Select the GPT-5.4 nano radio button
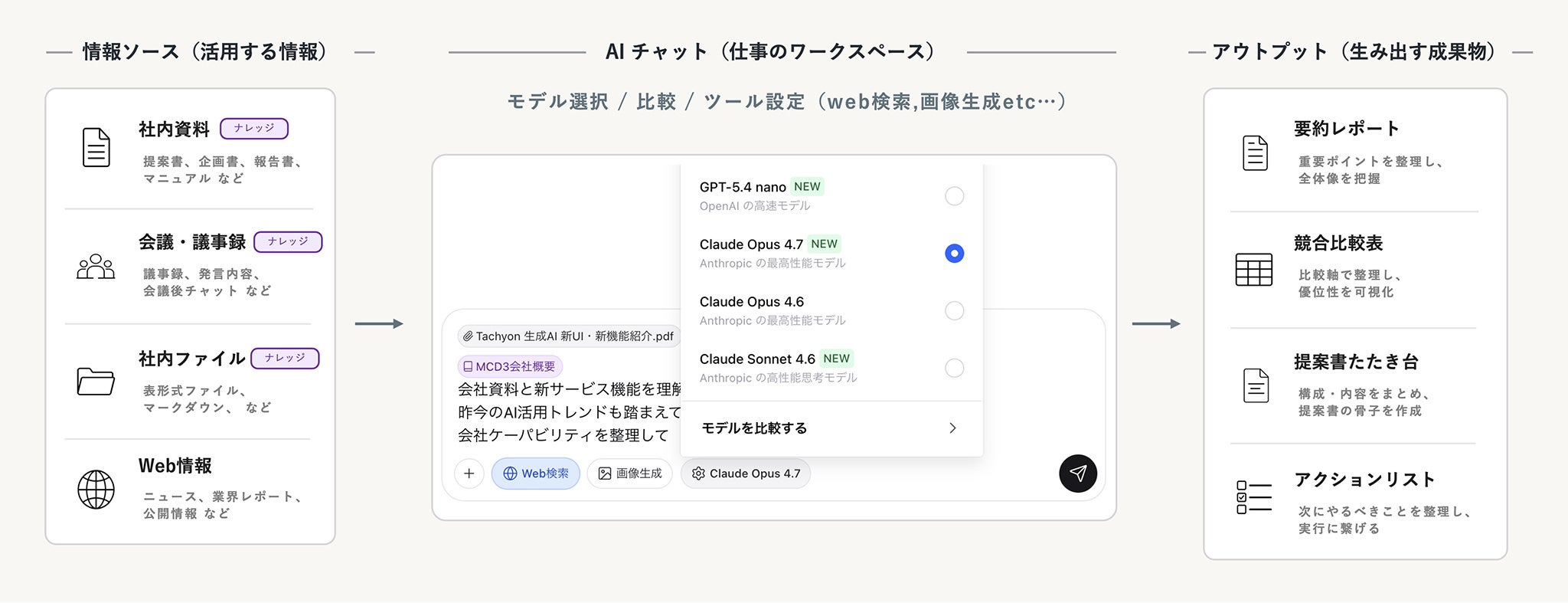Viewport: 1568px width, 603px height. (954, 196)
